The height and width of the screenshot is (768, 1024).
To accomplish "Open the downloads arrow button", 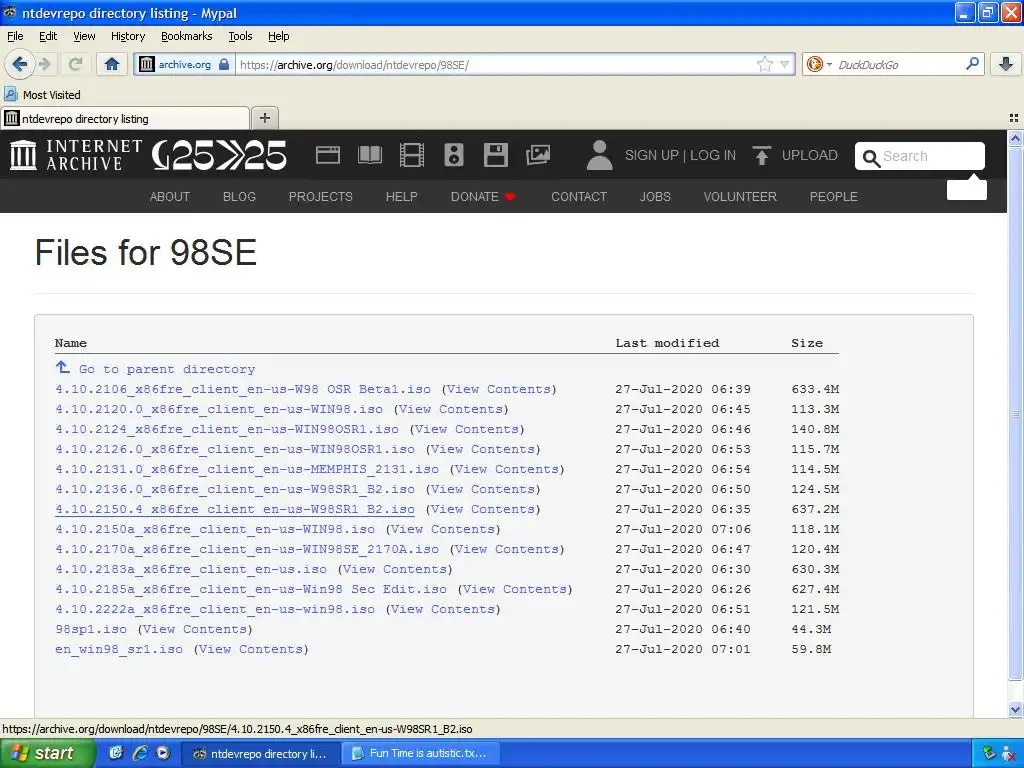I will [x=1006, y=64].
